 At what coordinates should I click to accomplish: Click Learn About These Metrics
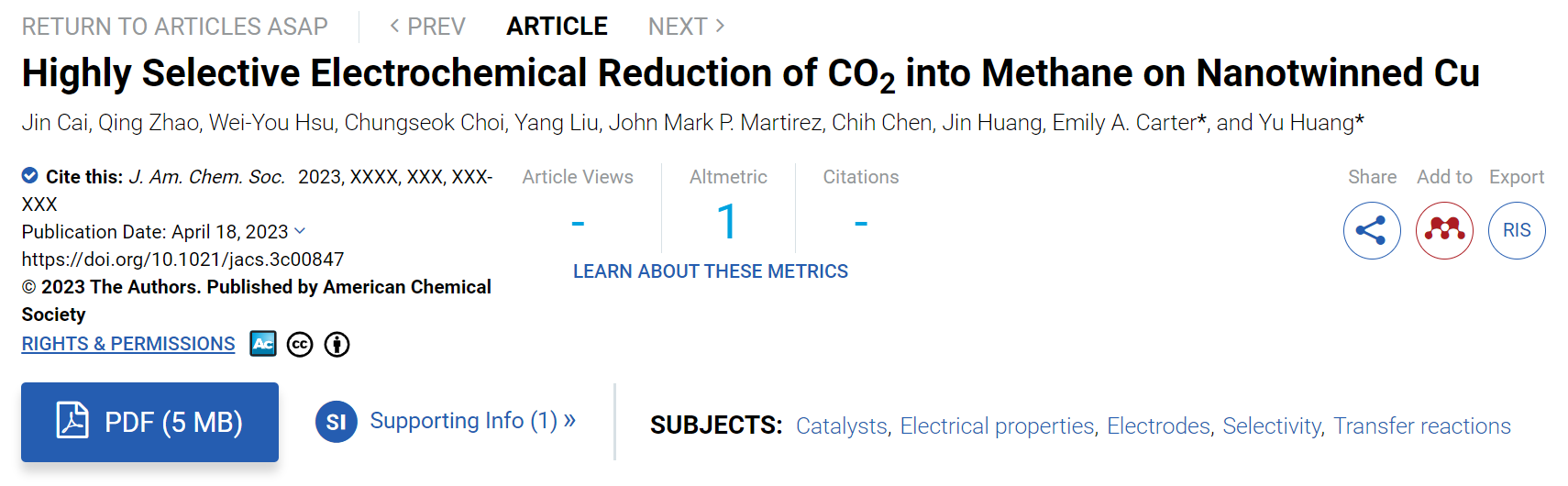pos(711,271)
